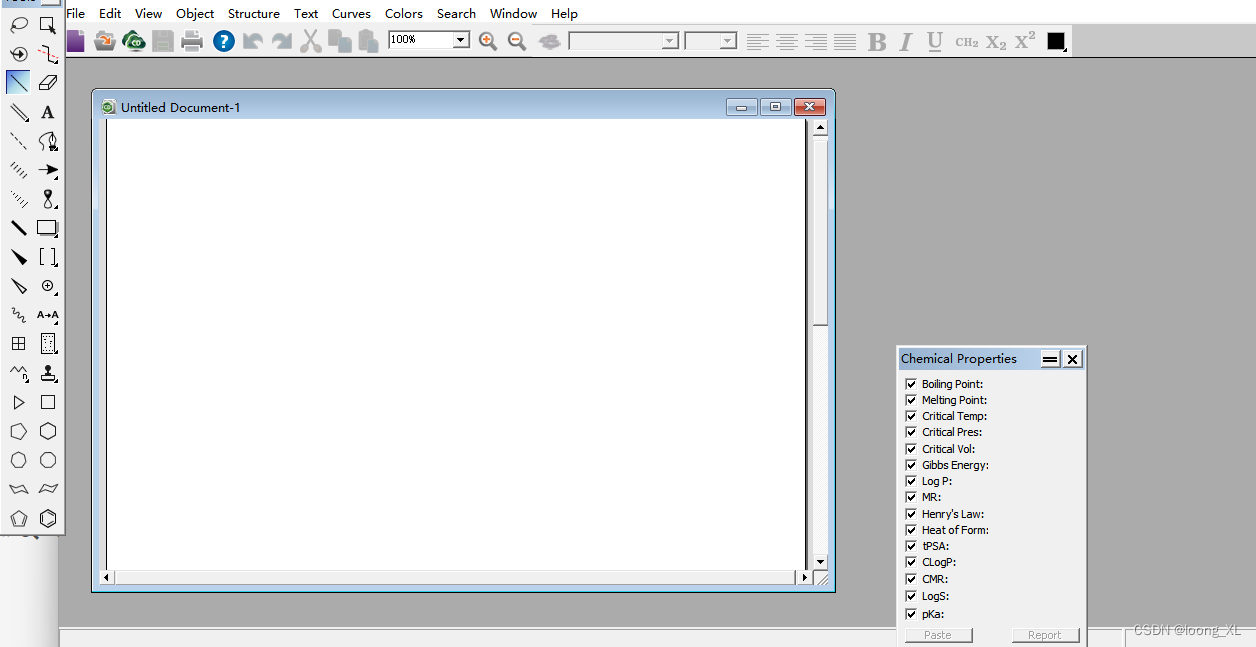The image size is (1256, 647).
Task: Select the Lasso selection tool
Action: [x=17, y=24]
